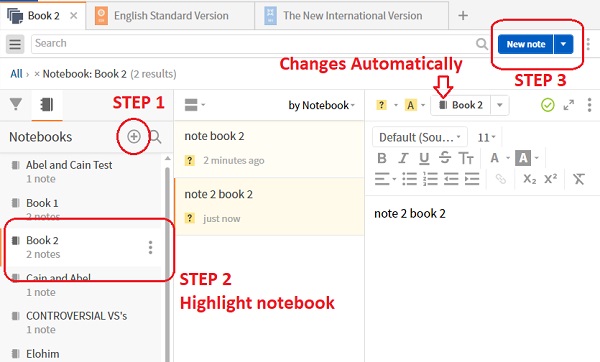Screen dimensions: 600x362
Task: Toggle underline formatting
Action: tap(424, 158)
